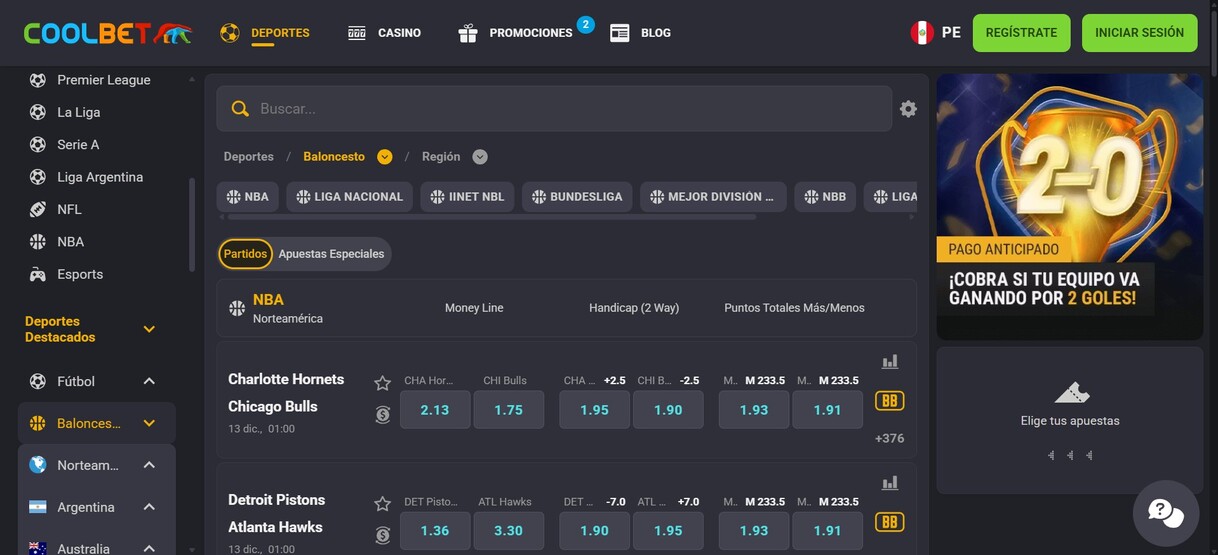
Task: Click cash-out icon for Hornets vs Bulls
Action: [382, 414]
